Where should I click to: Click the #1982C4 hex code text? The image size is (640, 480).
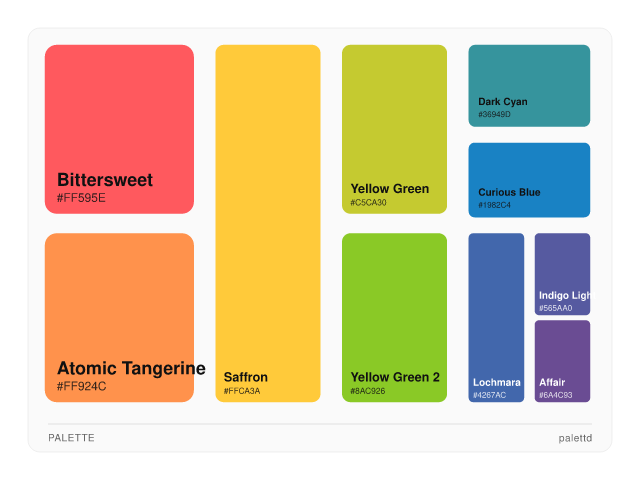tap(494, 206)
